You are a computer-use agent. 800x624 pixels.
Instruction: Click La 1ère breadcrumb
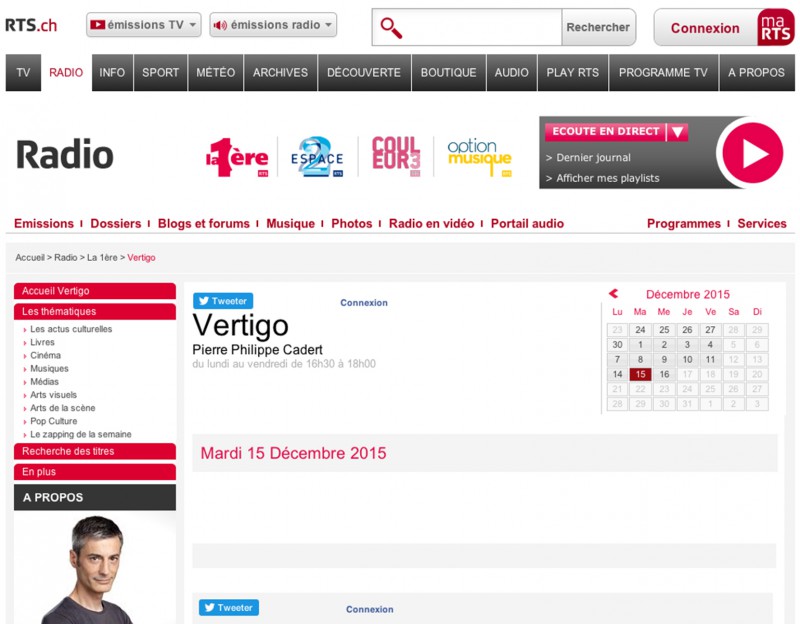coord(102,258)
